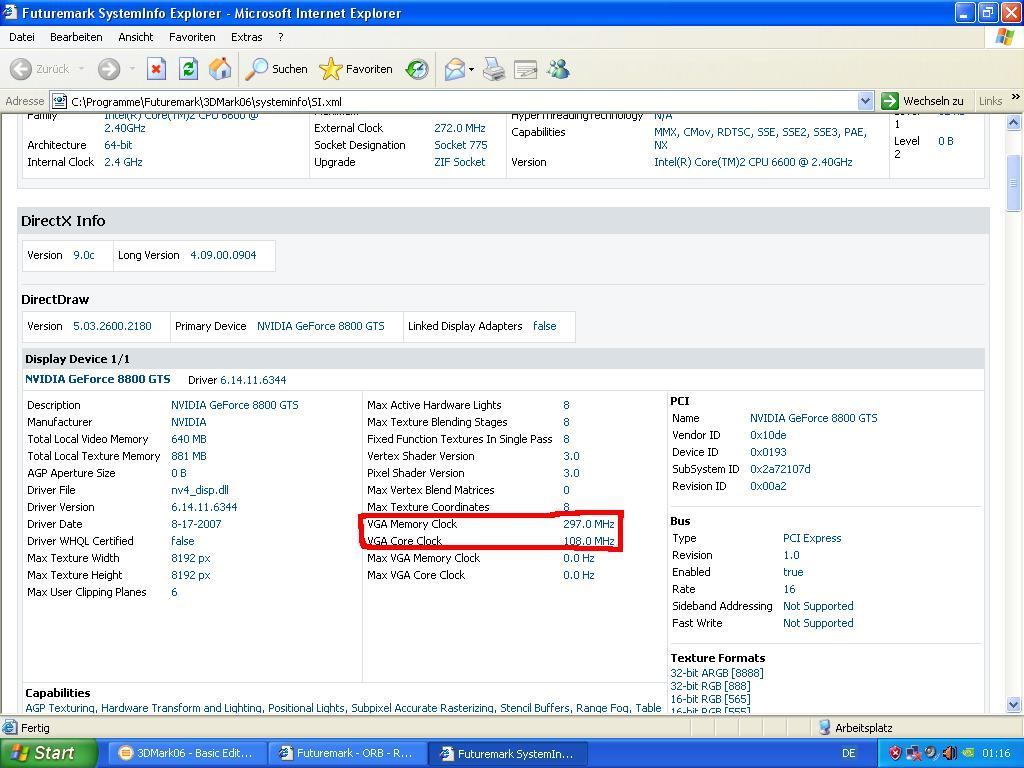Click the vertical scrollbar down arrow

tap(1014, 705)
